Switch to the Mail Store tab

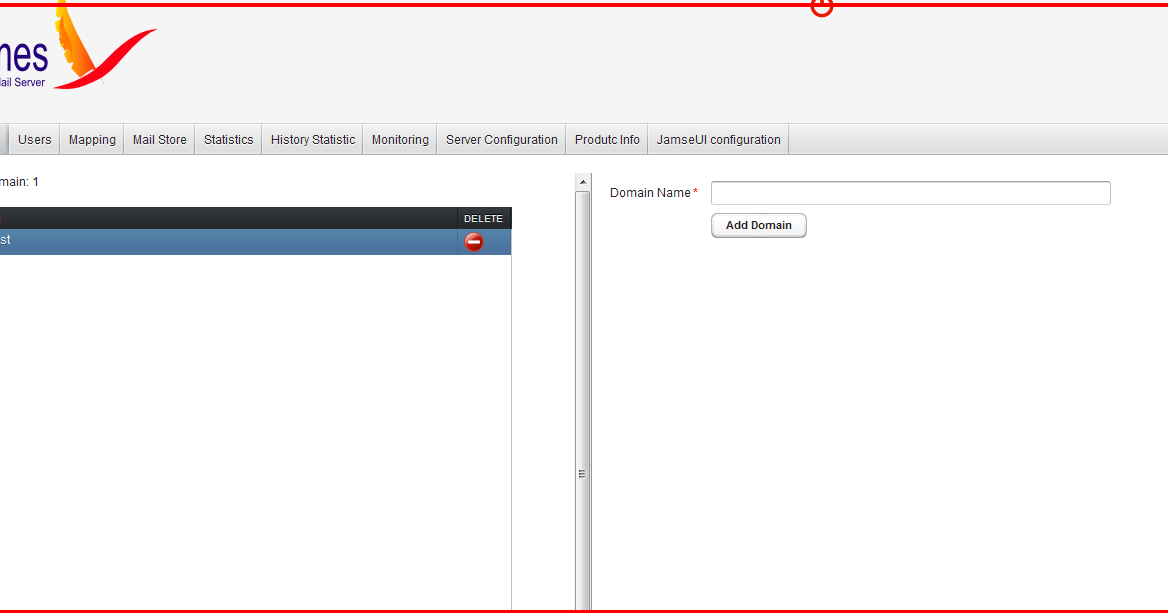159,139
